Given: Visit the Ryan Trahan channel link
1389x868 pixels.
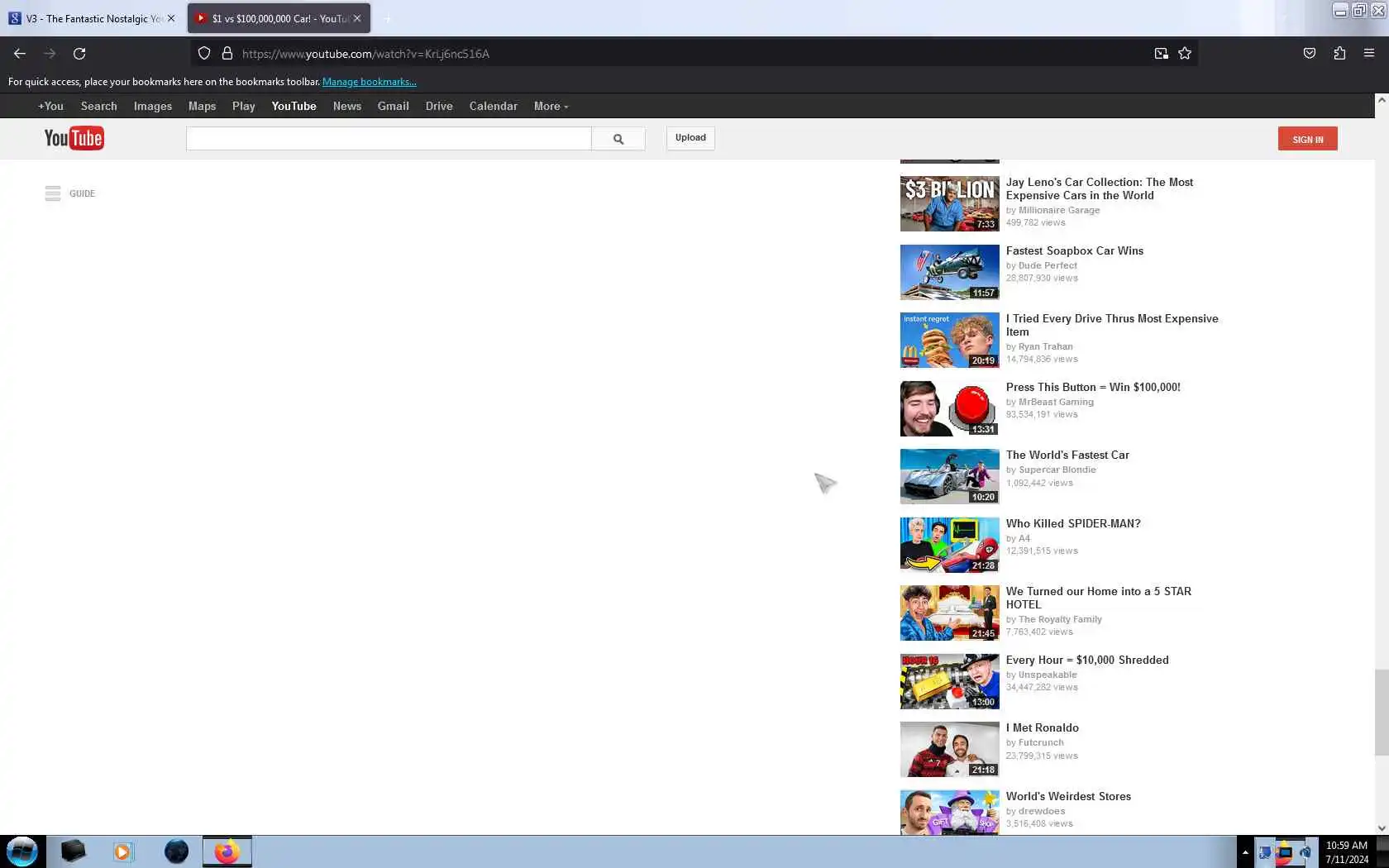Looking at the screenshot, I should point(1046,346).
